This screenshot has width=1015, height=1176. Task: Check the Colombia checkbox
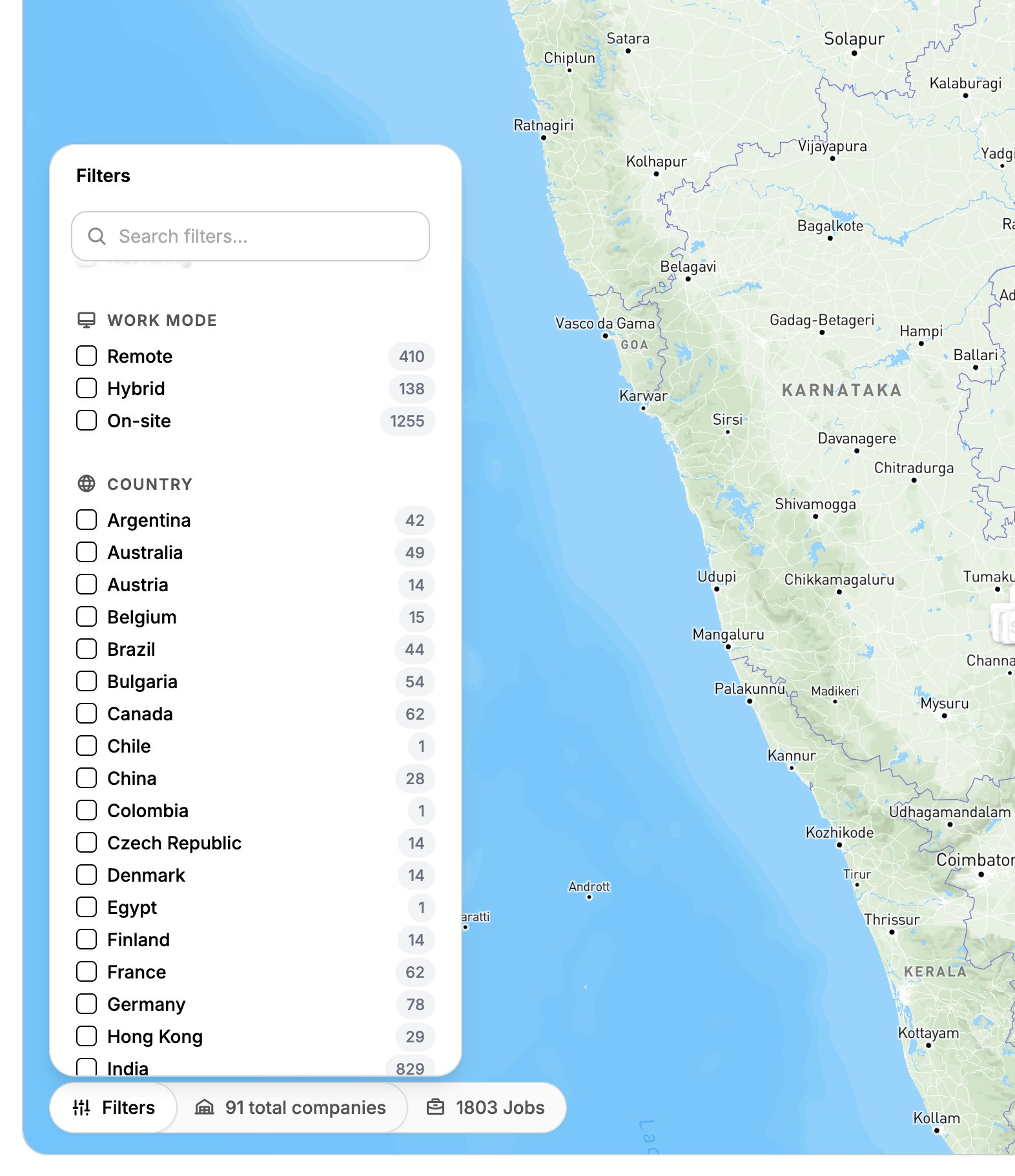point(87,811)
